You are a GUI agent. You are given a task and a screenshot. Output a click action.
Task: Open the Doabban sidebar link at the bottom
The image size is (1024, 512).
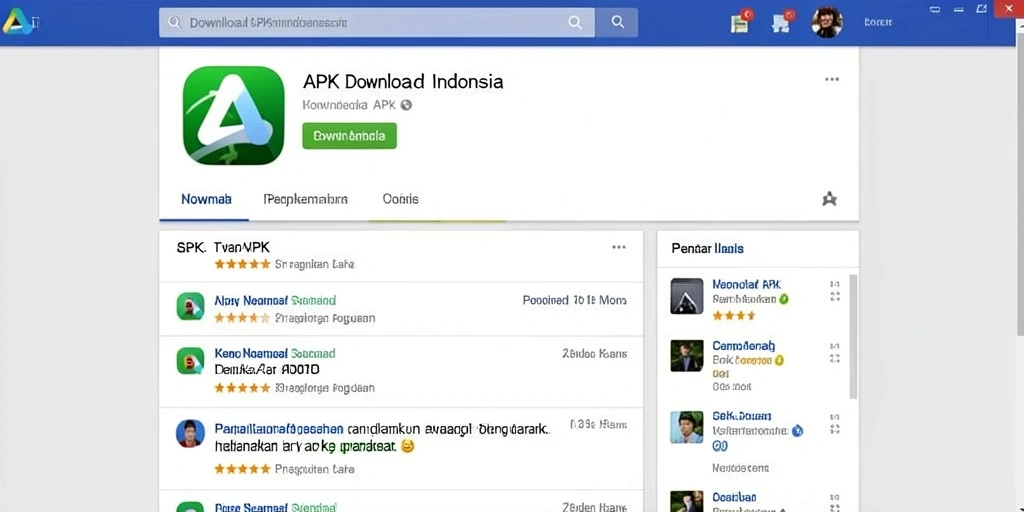pyautogui.click(x=735, y=498)
